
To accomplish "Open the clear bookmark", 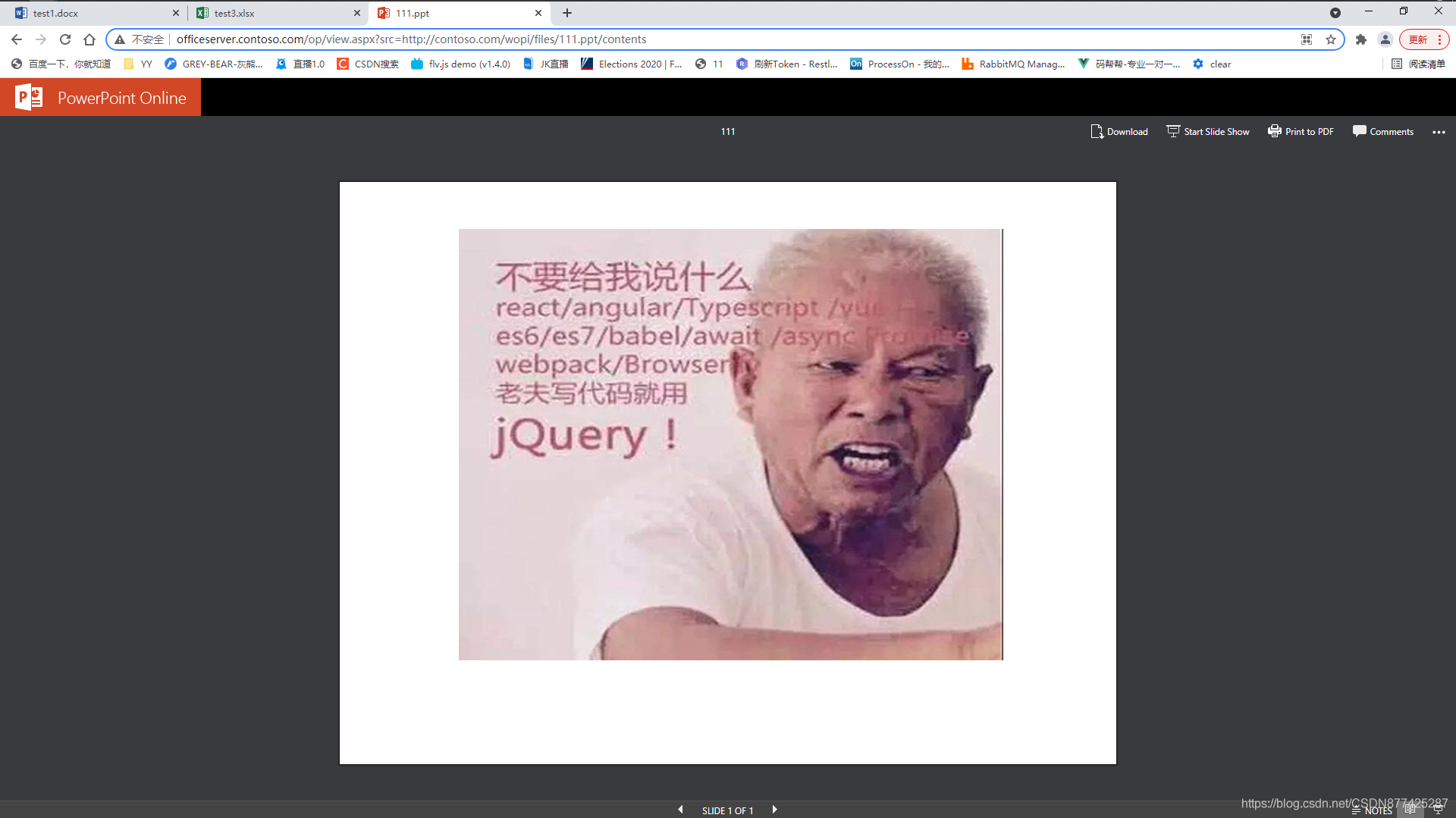I will click(x=1212, y=64).
